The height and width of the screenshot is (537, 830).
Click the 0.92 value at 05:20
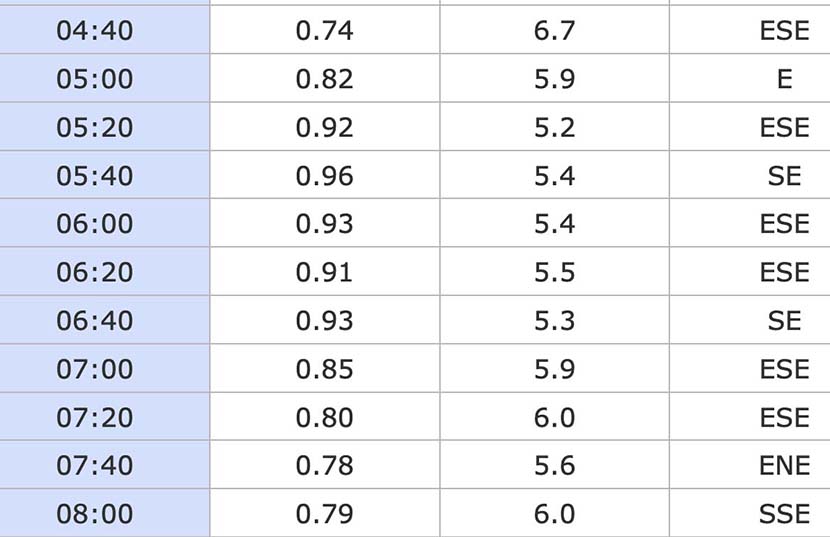pyautogui.click(x=324, y=127)
